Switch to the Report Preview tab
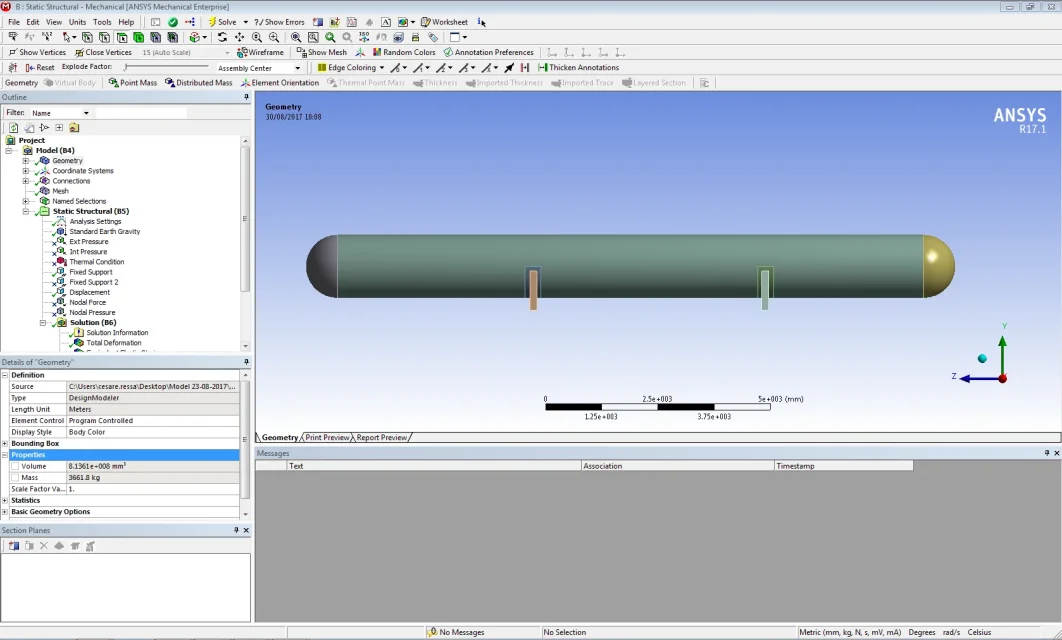 pos(382,438)
